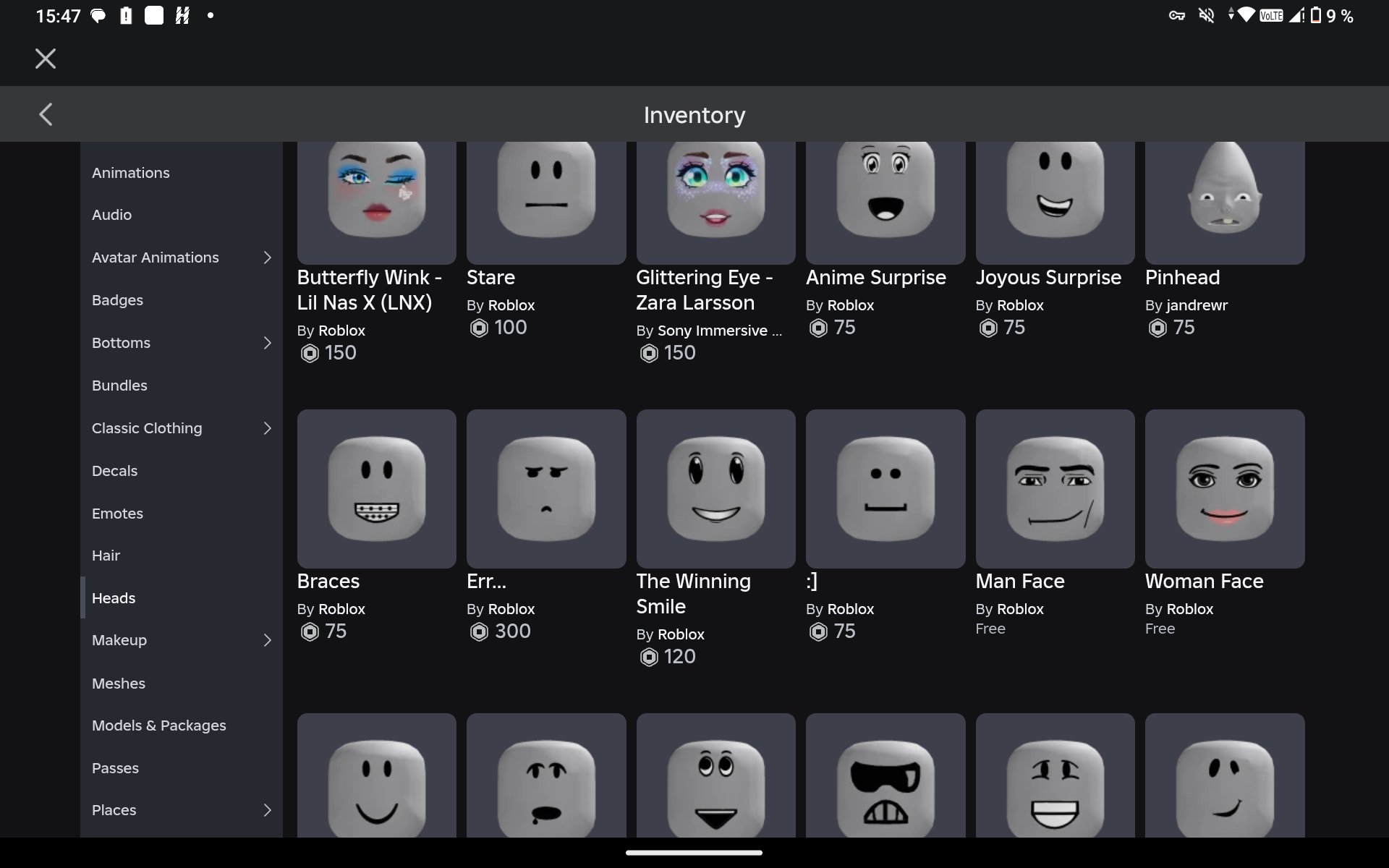Open the Anime Surprise head thumbnail
1389x868 pixels.
(885, 203)
